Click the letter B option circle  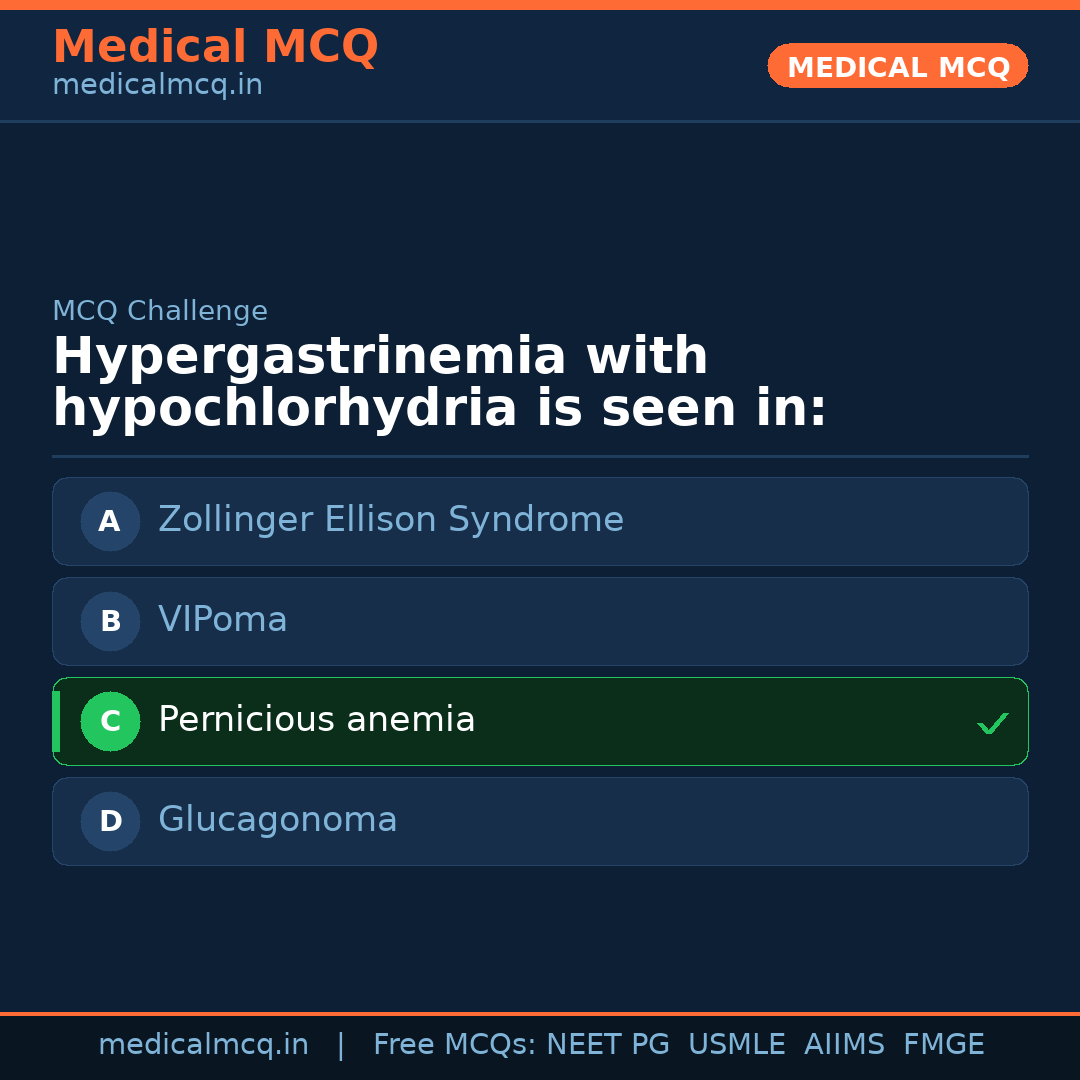click(110, 621)
